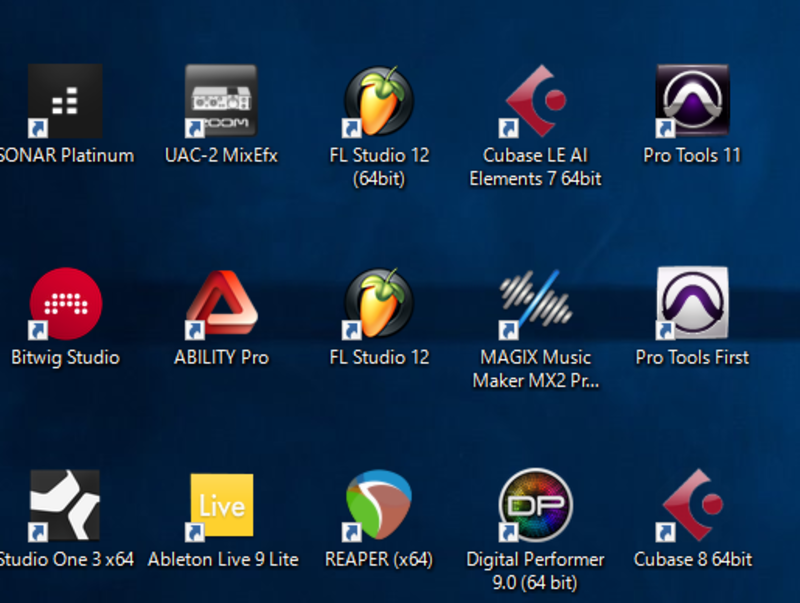Select the Studio One 3 x64 icon

coord(65,505)
